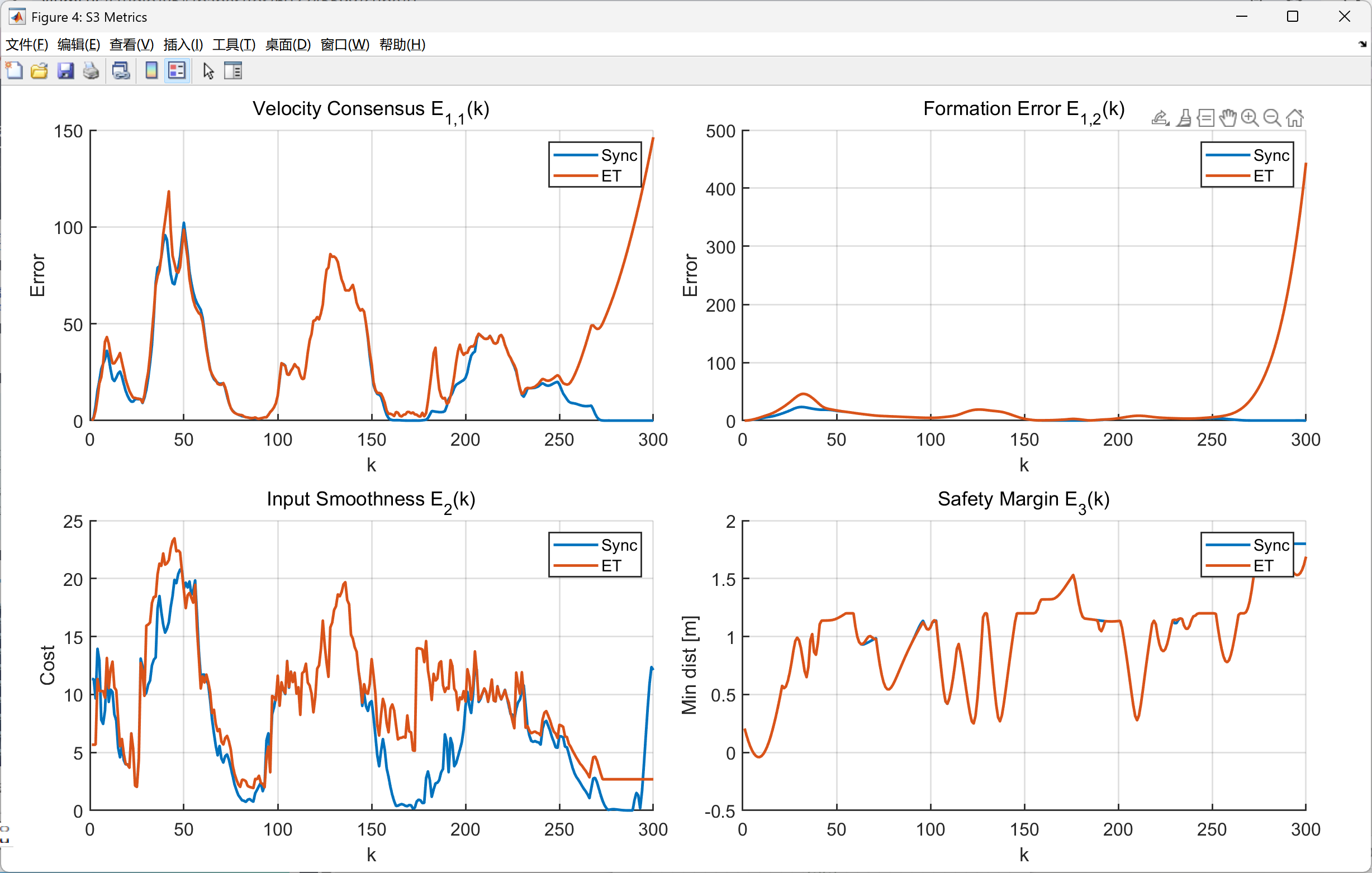Click the Print Figure icon
1372x873 pixels.
91,70
